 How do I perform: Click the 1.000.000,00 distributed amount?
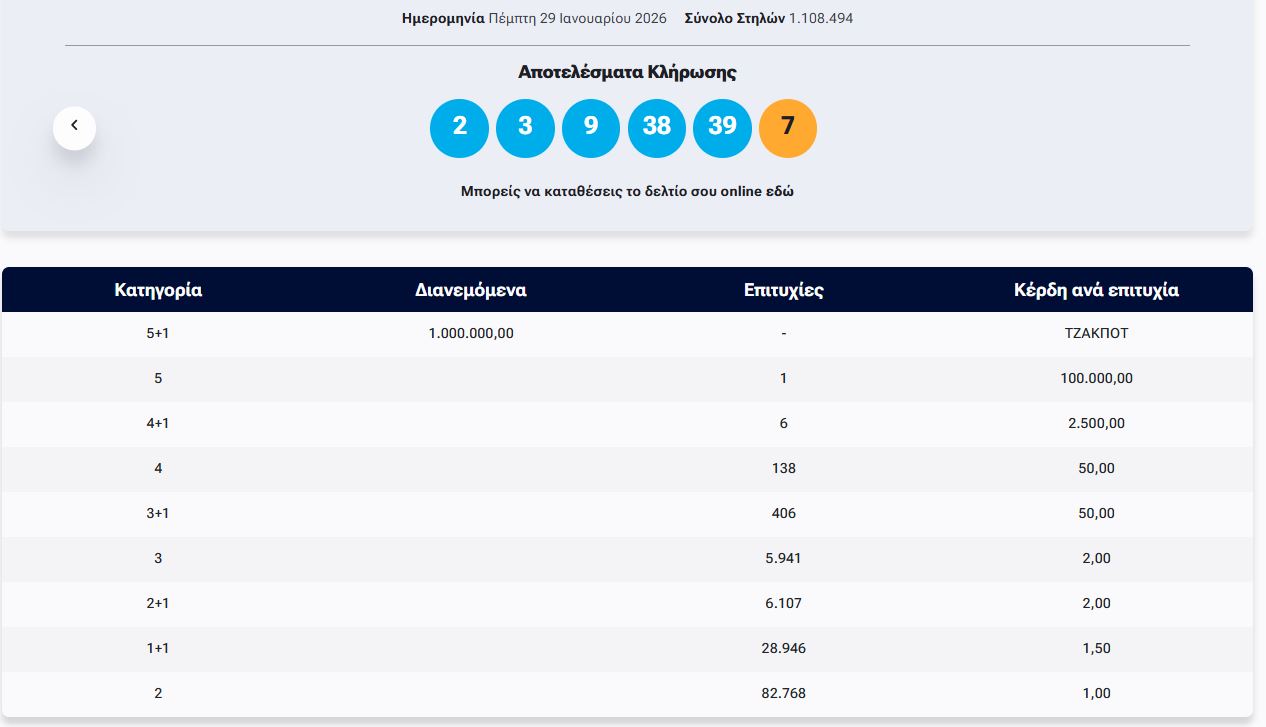pos(470,334)
